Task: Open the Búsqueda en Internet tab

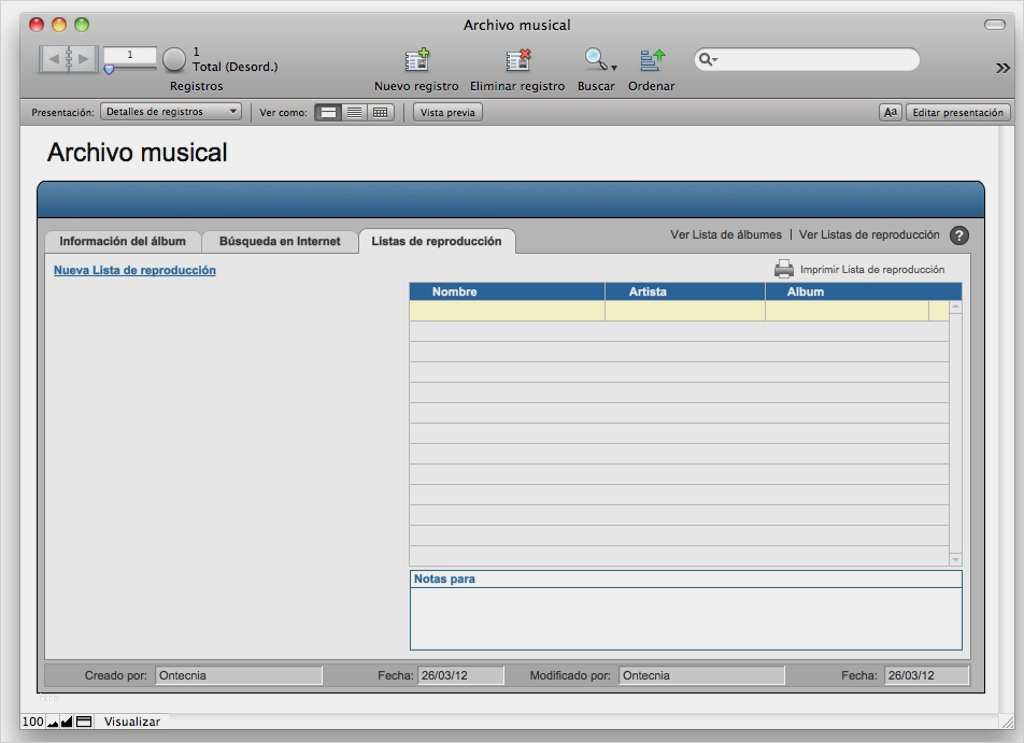Action: click(280, 241)
